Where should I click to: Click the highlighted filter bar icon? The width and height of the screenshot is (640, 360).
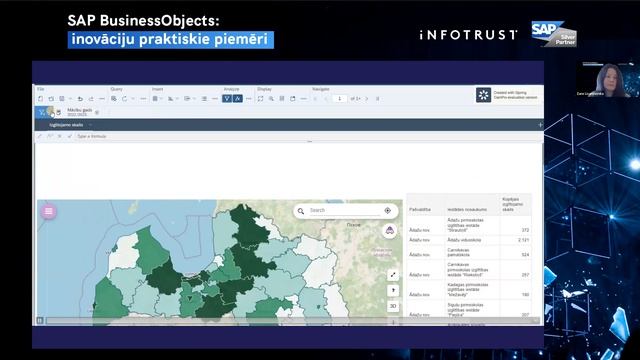[42, 112]
